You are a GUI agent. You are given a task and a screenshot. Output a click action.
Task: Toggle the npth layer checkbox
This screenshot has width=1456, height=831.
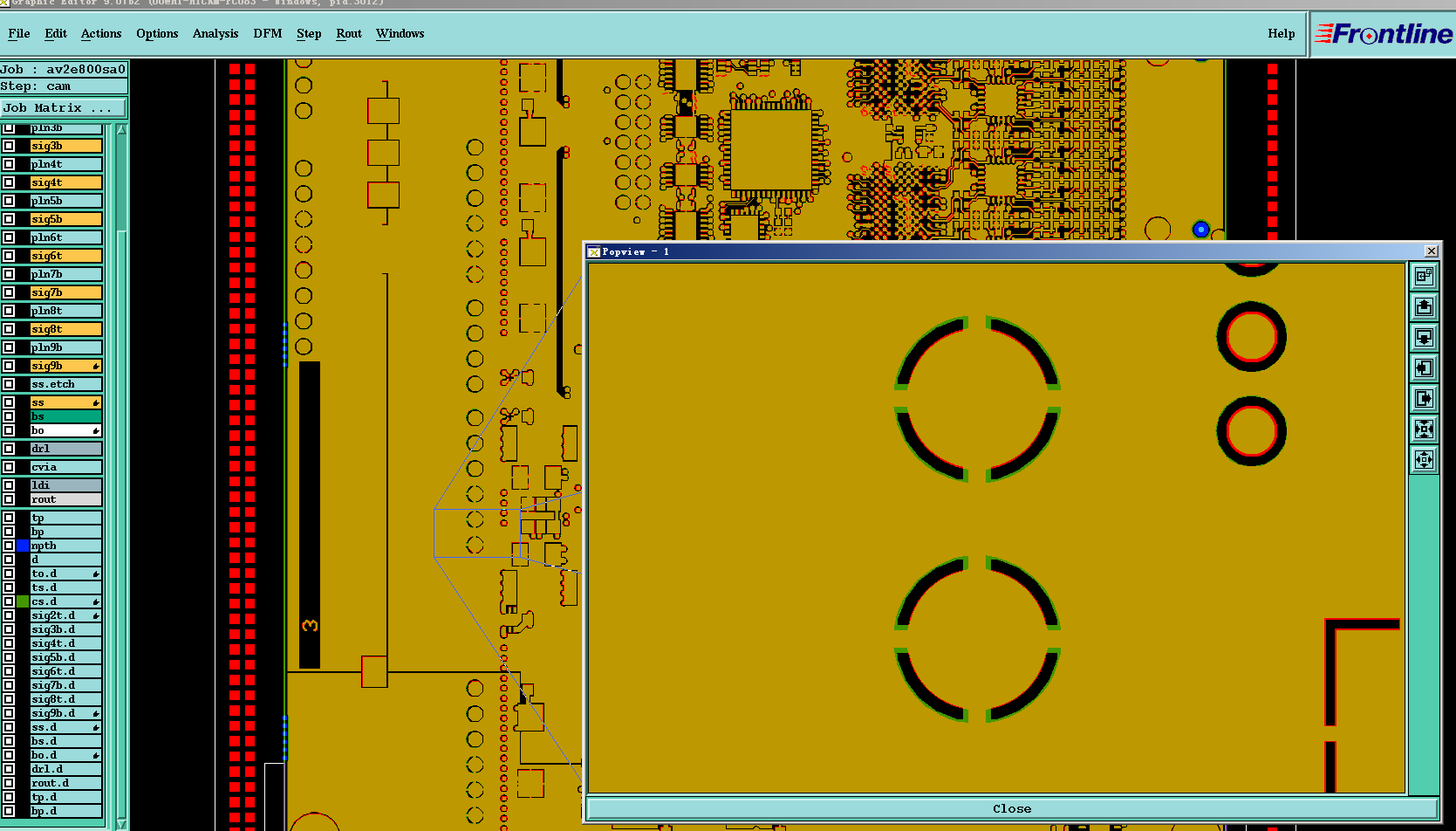pyautogui.click(x=9, y=546)
